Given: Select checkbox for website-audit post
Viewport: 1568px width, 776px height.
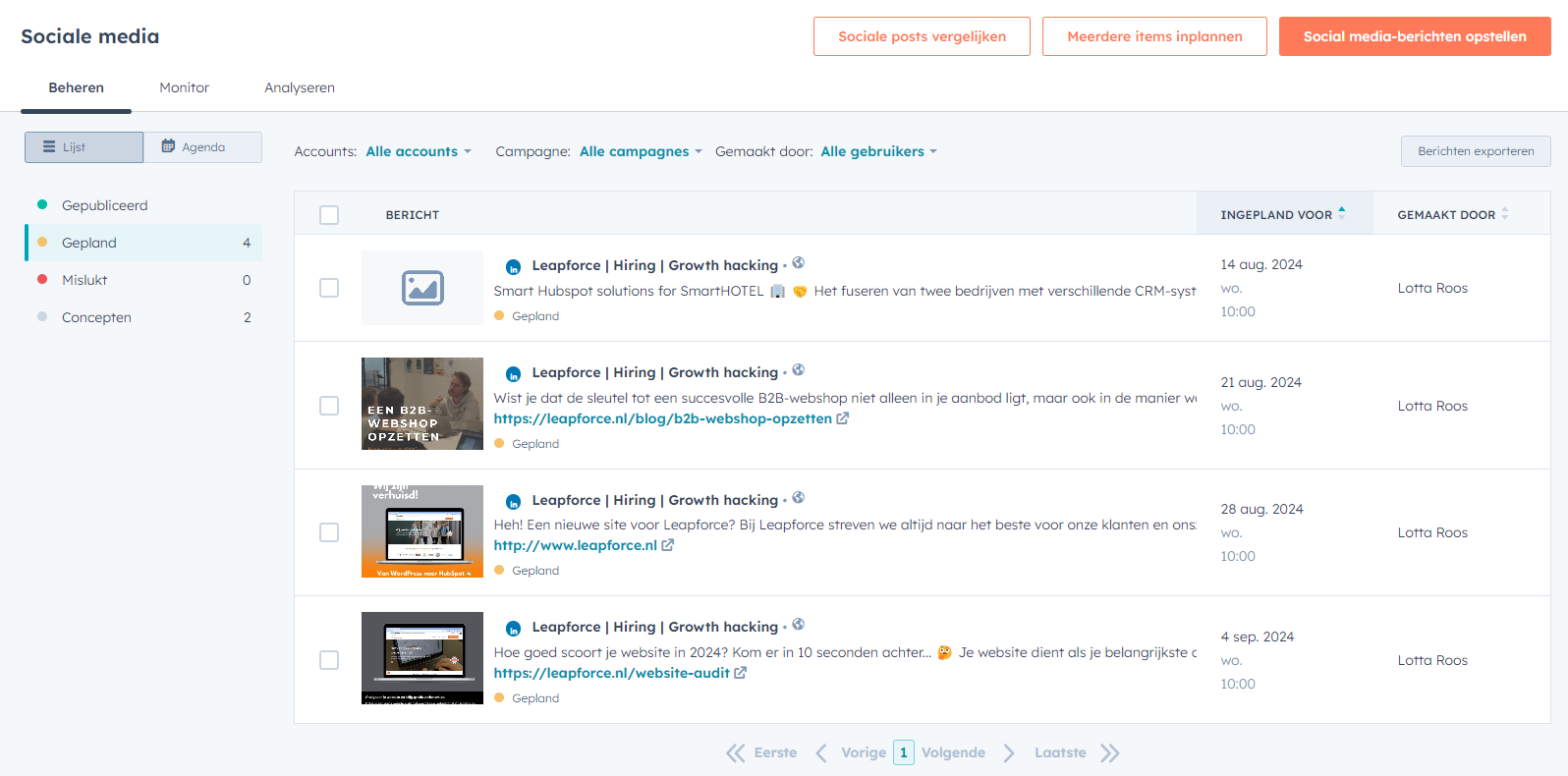Looking at the screenshot, I should click(x=329, y=660).
